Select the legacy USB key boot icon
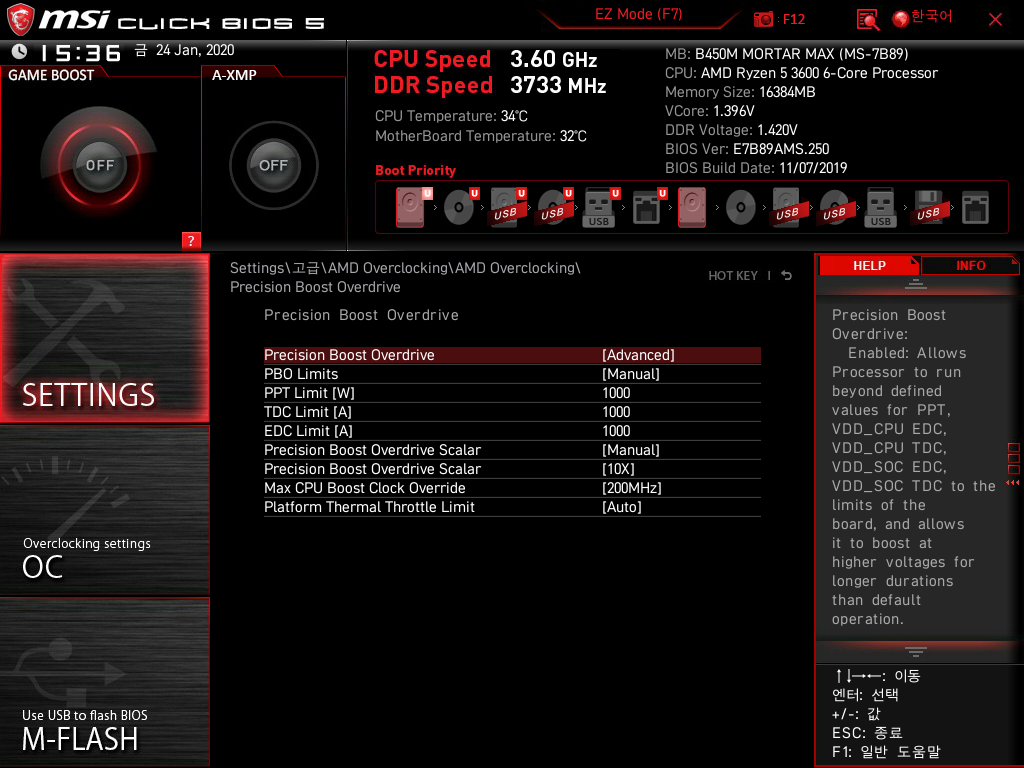Screen dimensions: 1024x768 [880, 208]
